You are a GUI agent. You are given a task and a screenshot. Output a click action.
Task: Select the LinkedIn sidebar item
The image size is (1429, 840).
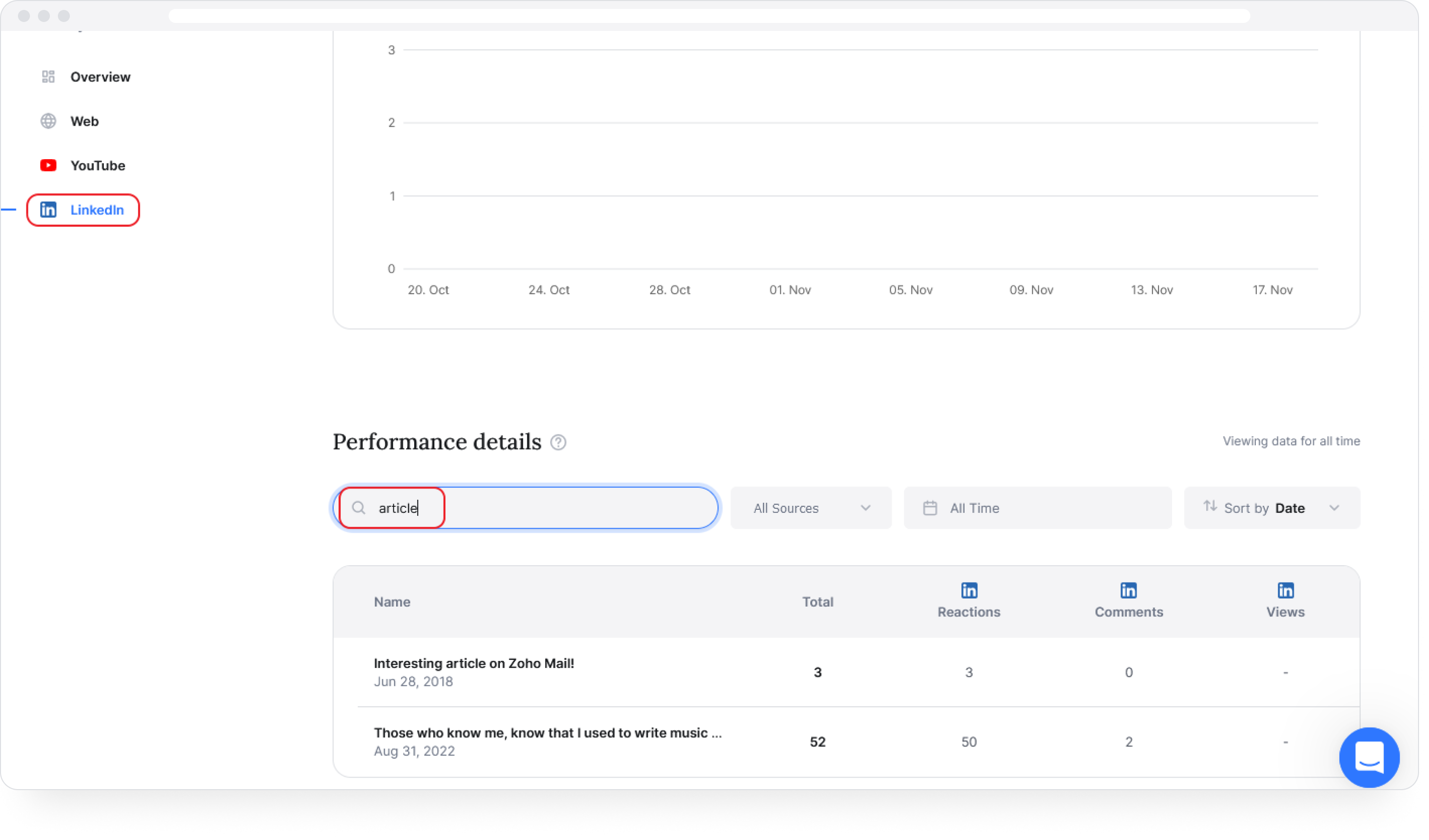click(83, 211)
